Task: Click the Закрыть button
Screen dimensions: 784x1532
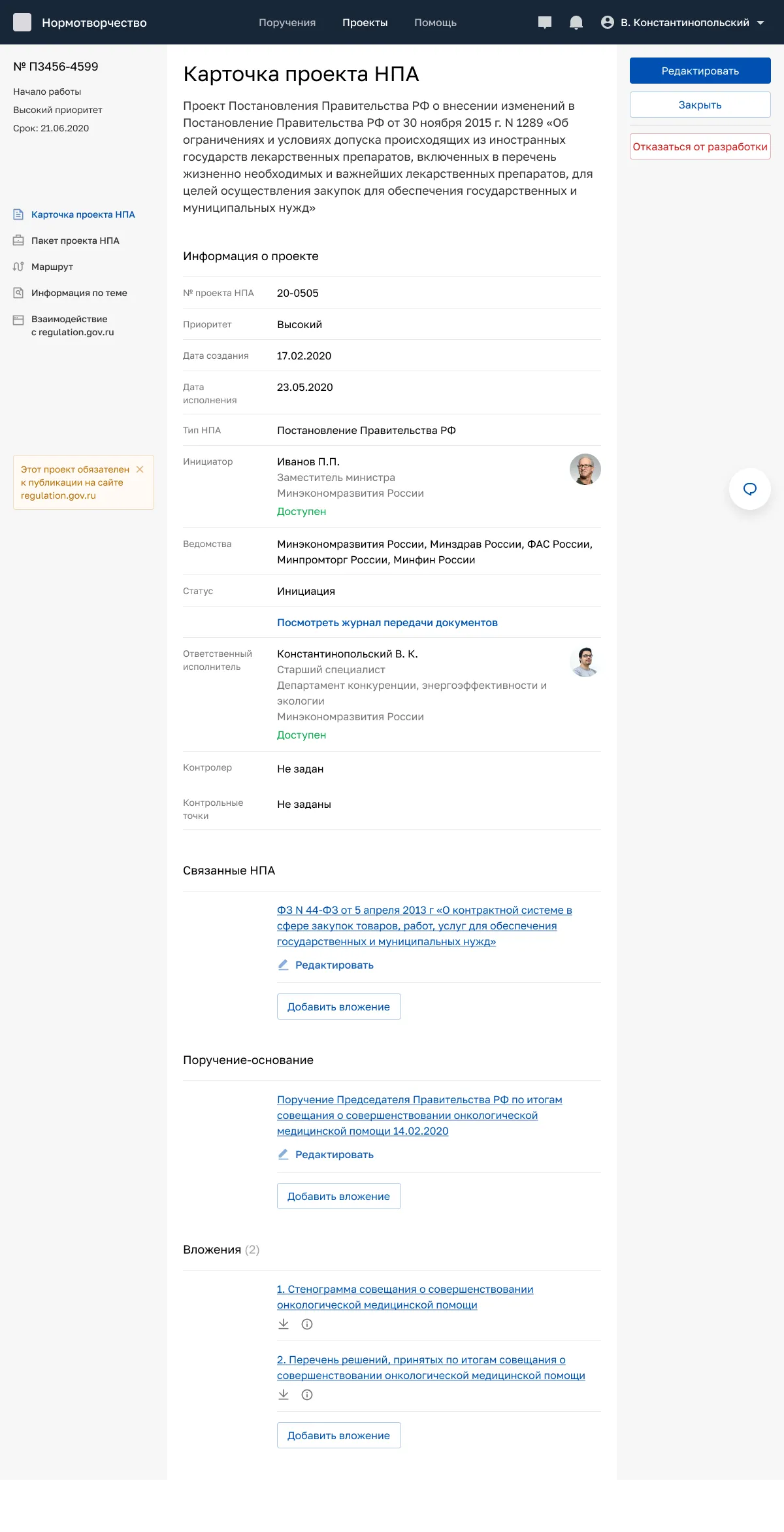Action: 700,105
